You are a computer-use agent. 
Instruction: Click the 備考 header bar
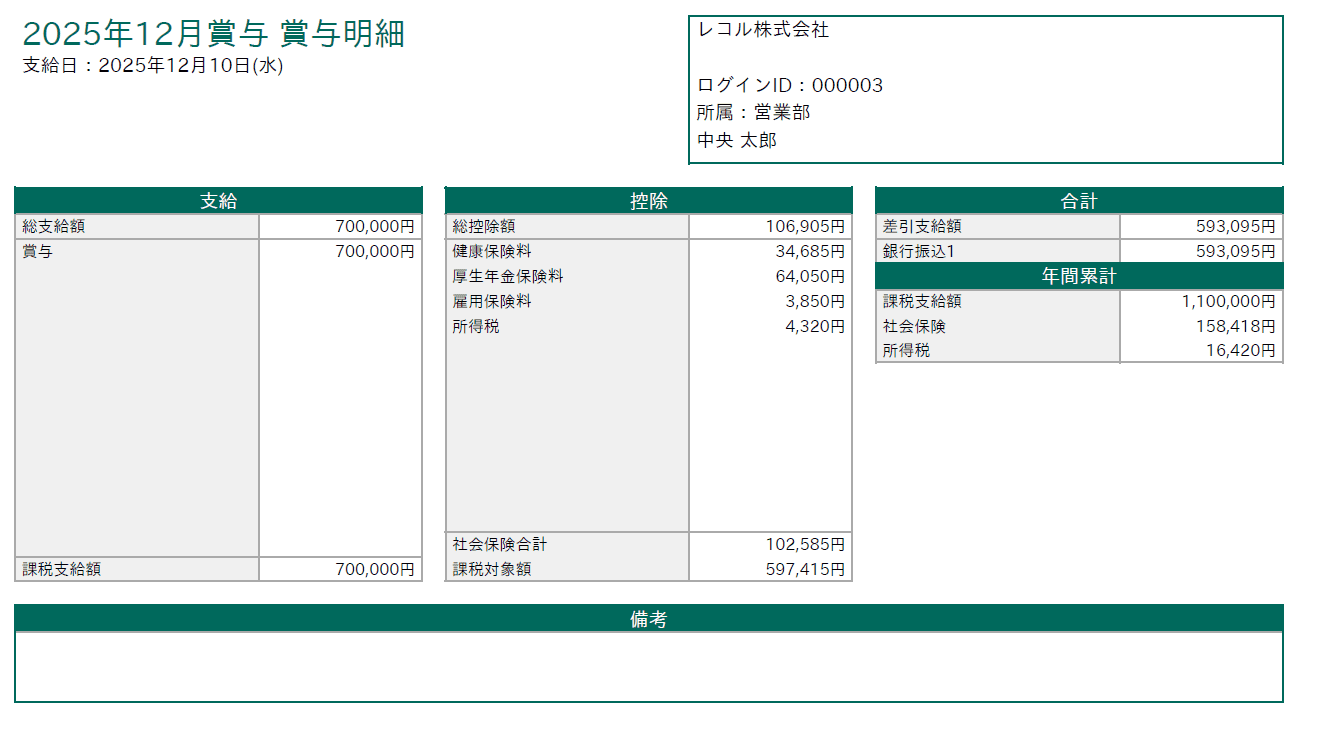(x=648, y=619)
